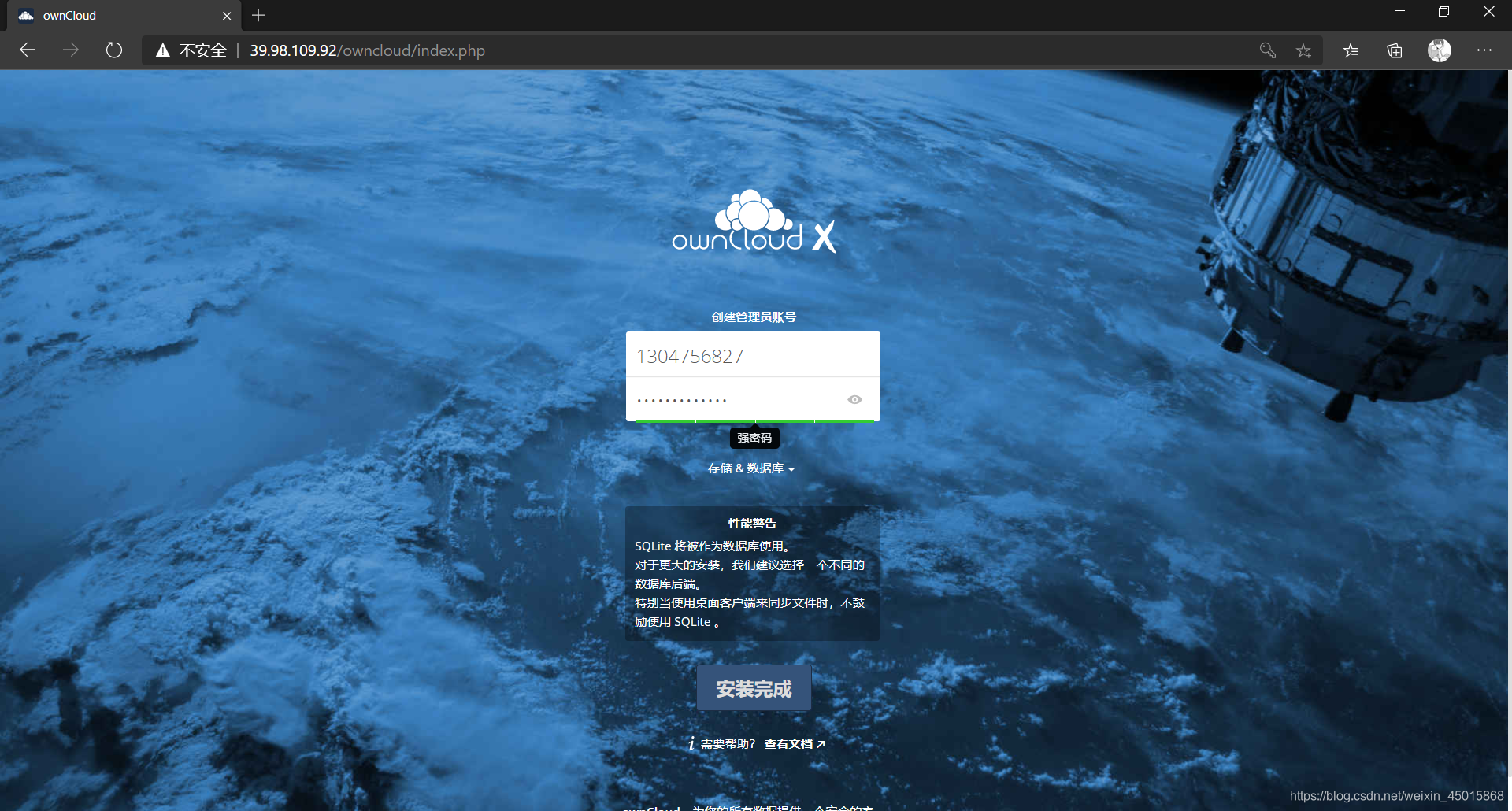1512x811 pixels.
Task: Click the 安装完成 button
Action: pyautogui.click(x=754, y=689)
